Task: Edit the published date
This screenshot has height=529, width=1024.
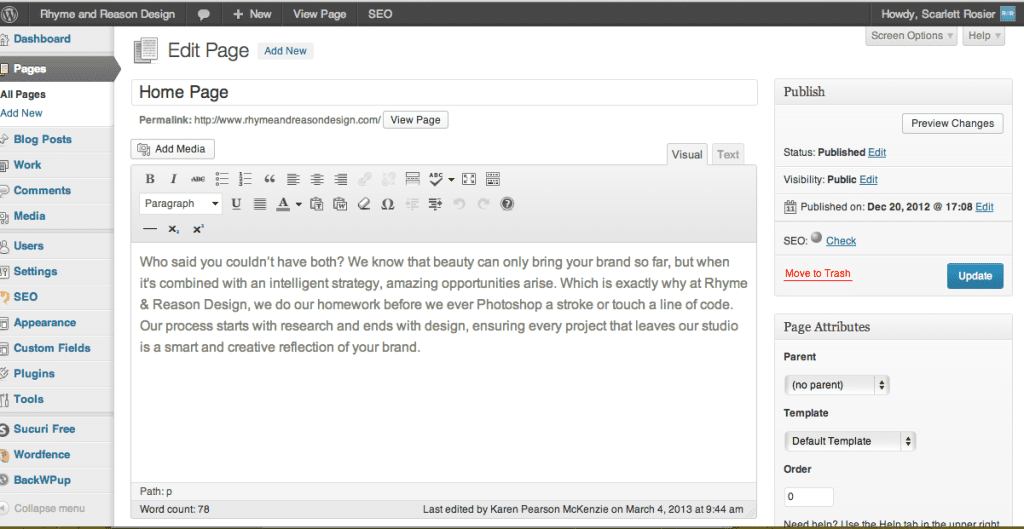Action: pos(984,207)
